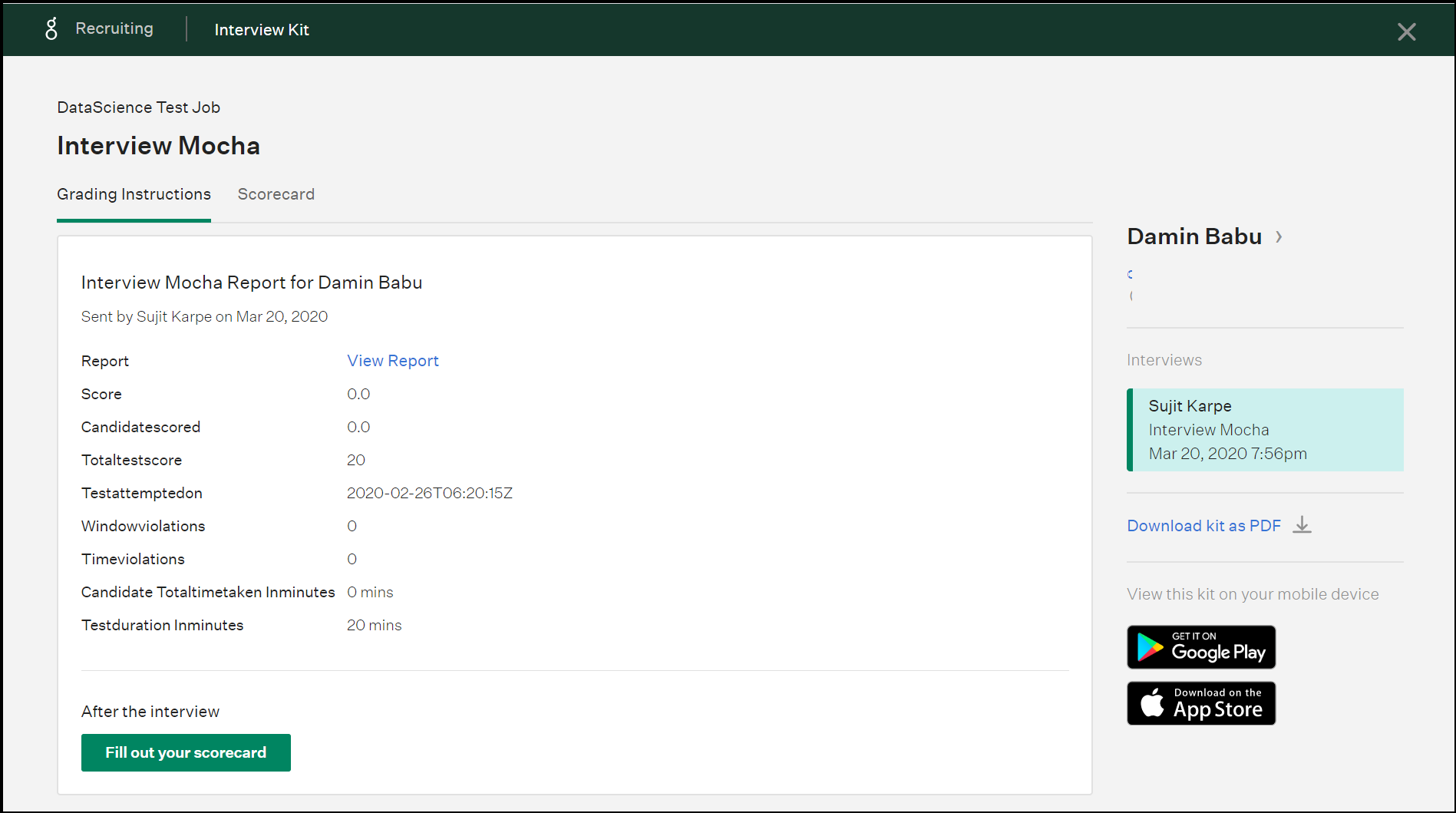
Task: Click the Interview Kit header title
Action: [262, 30]
